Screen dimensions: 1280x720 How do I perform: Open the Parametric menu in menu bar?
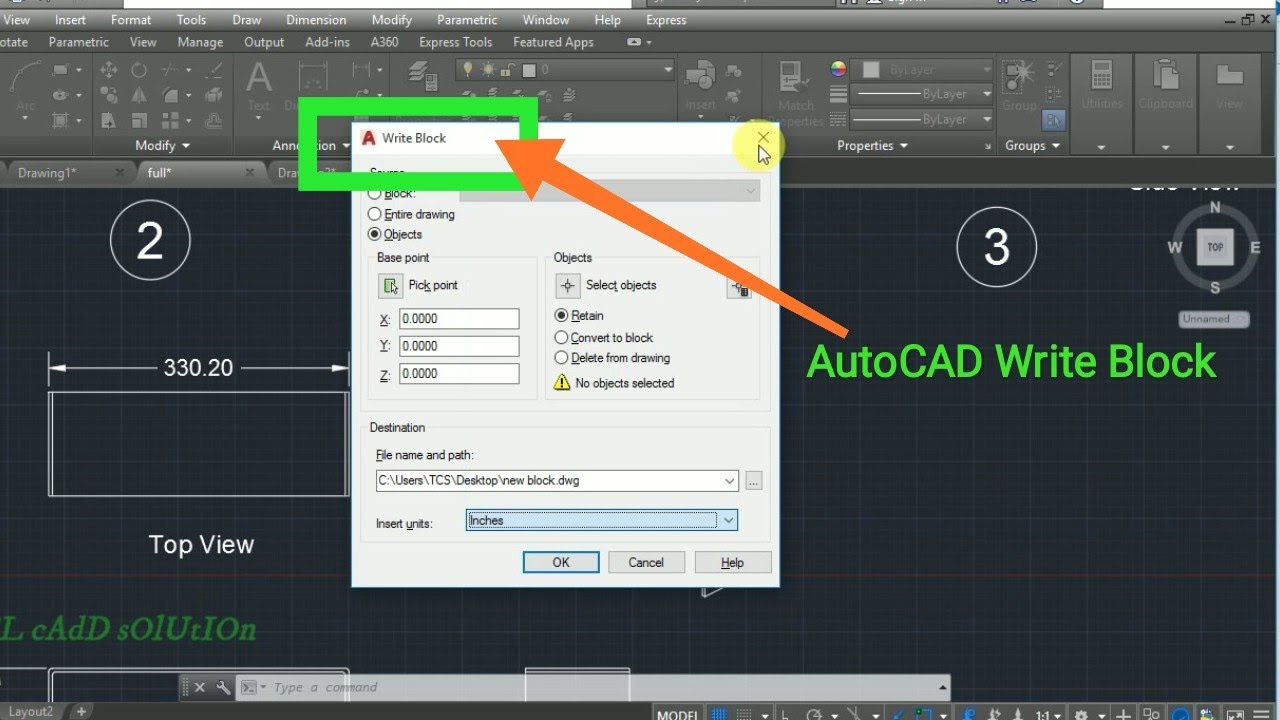468,19
